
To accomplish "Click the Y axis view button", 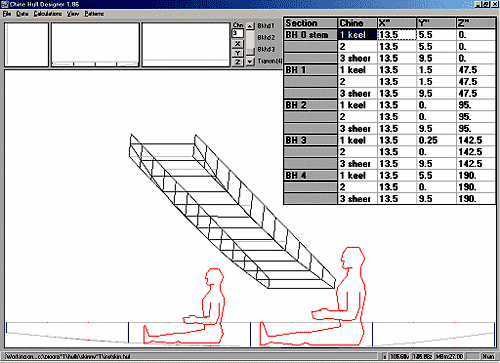I will click(x=237, y=53).
